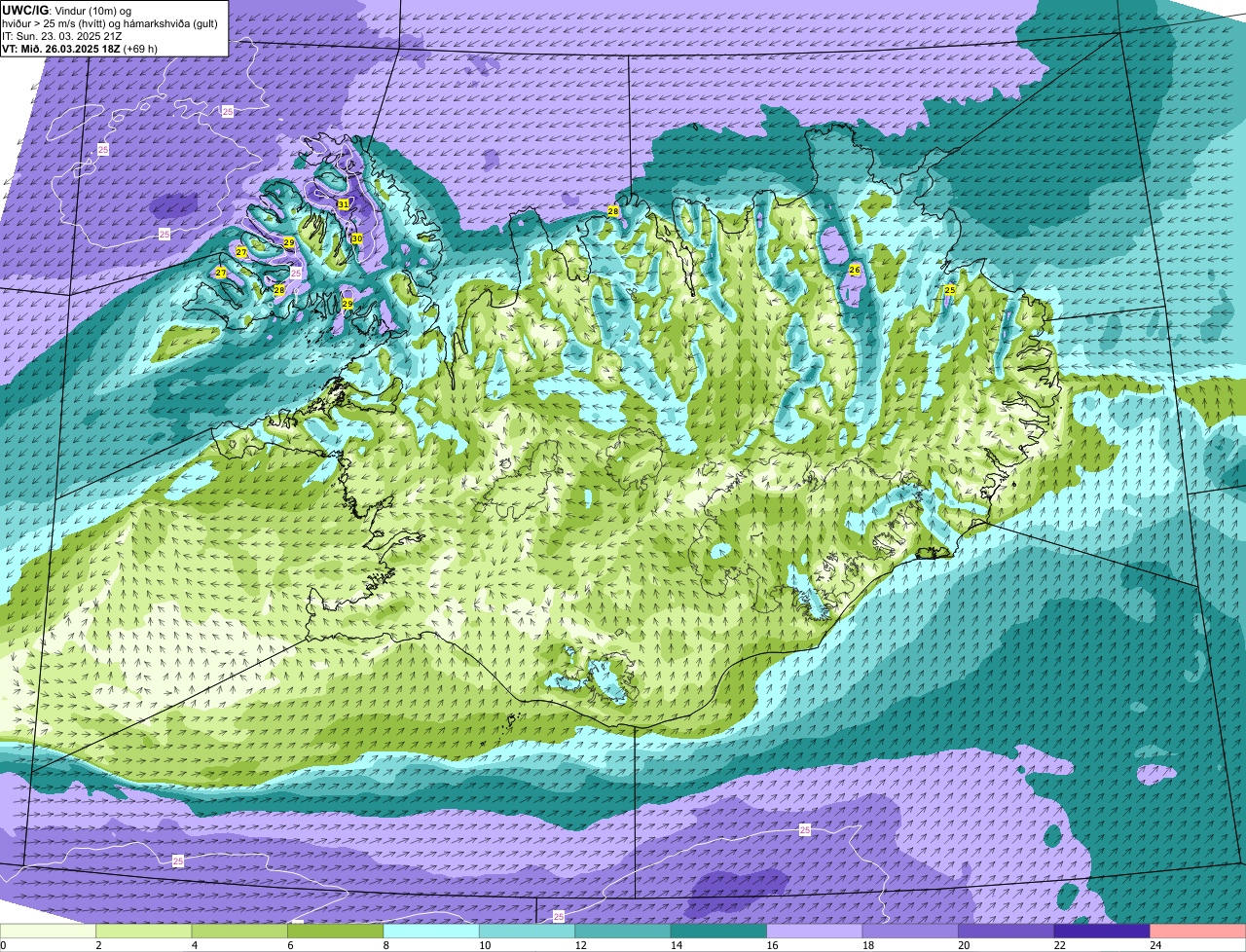Click the 8–10 m/s pale cyan legend swatch

pyautogui.click(x=432, y=931)
